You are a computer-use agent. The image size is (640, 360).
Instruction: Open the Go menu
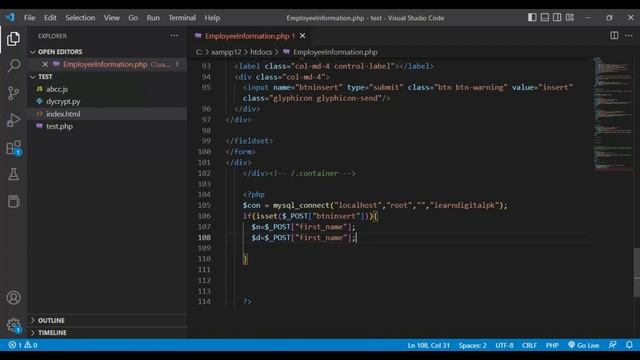[133, 18]
